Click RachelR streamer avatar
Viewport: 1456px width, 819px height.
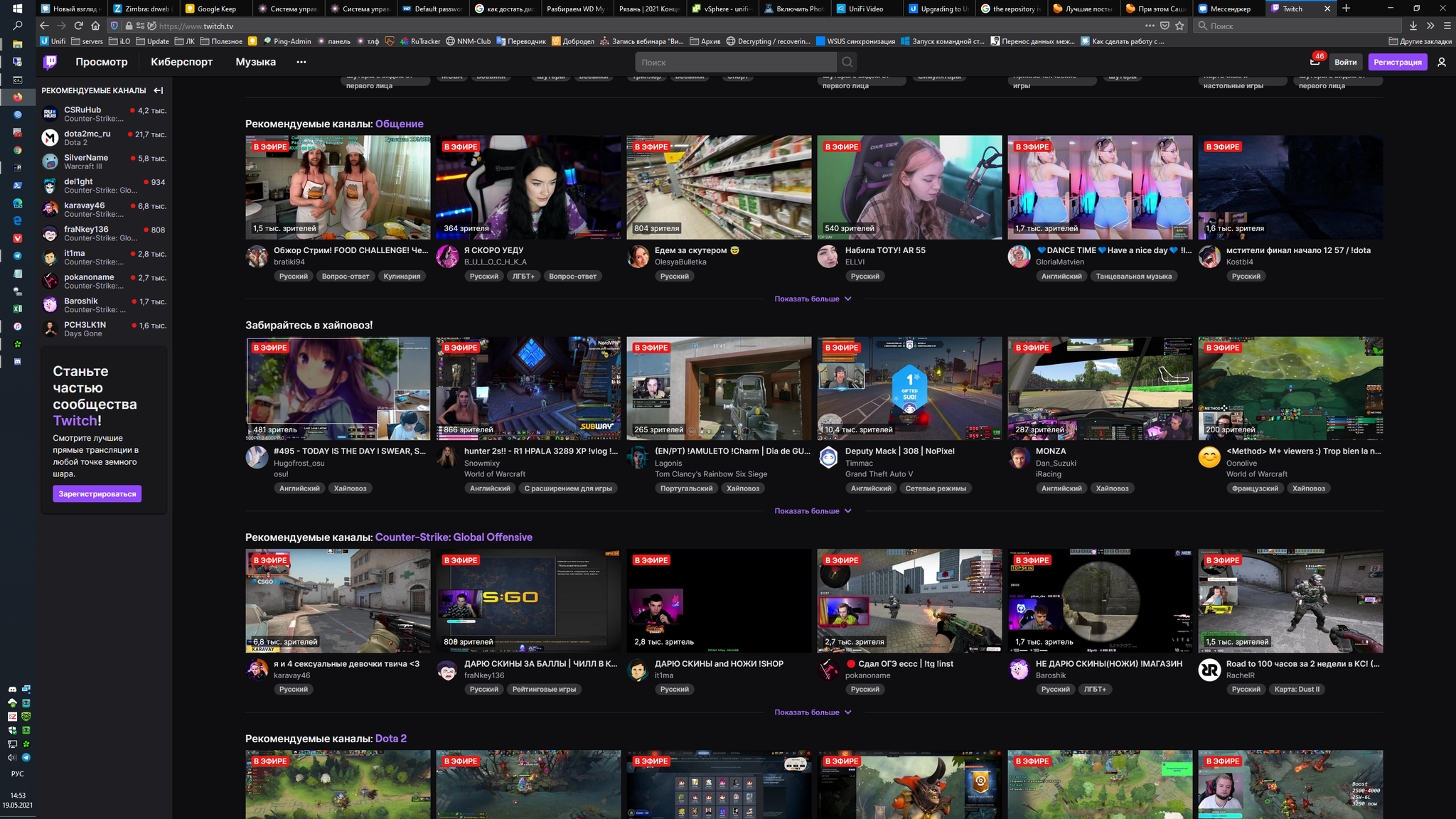pos(1209,670)
